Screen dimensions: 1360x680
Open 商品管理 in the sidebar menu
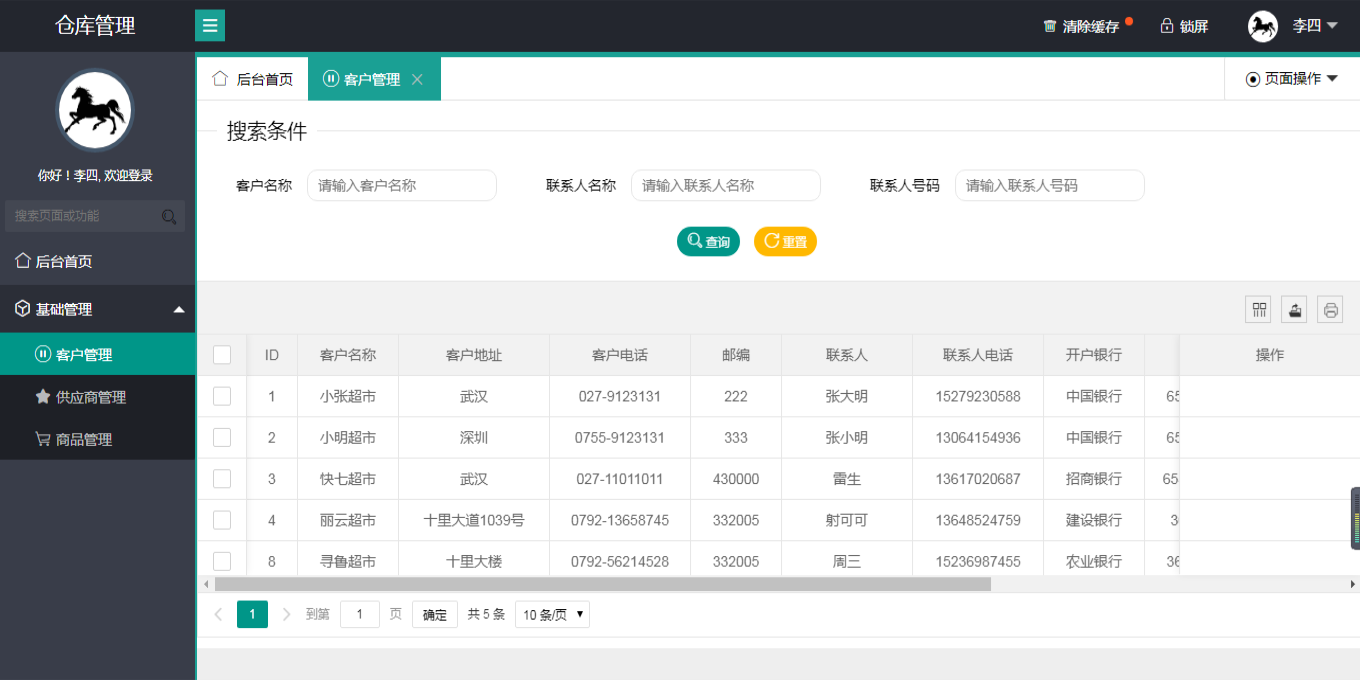[x=97, y=439]
